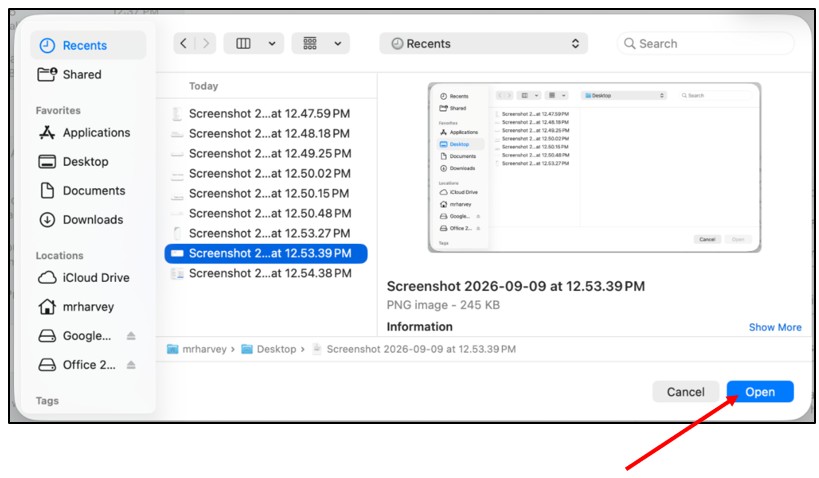Click the Applications icon in sidebar

(47, 133)
